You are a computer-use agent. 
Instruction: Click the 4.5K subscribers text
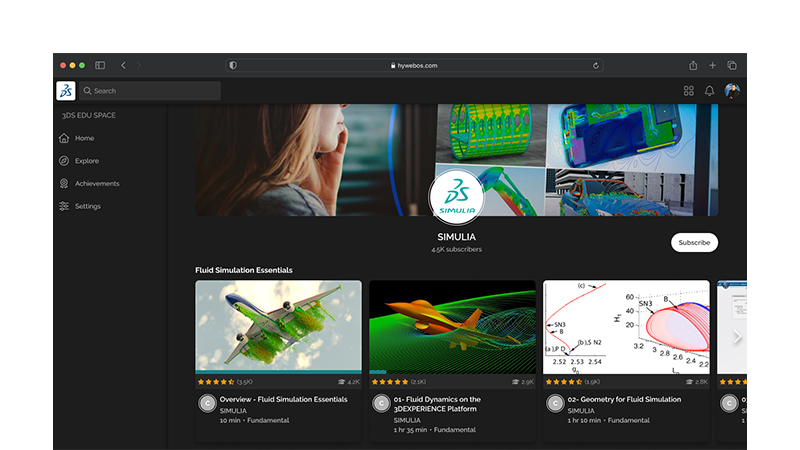[457, 249]
